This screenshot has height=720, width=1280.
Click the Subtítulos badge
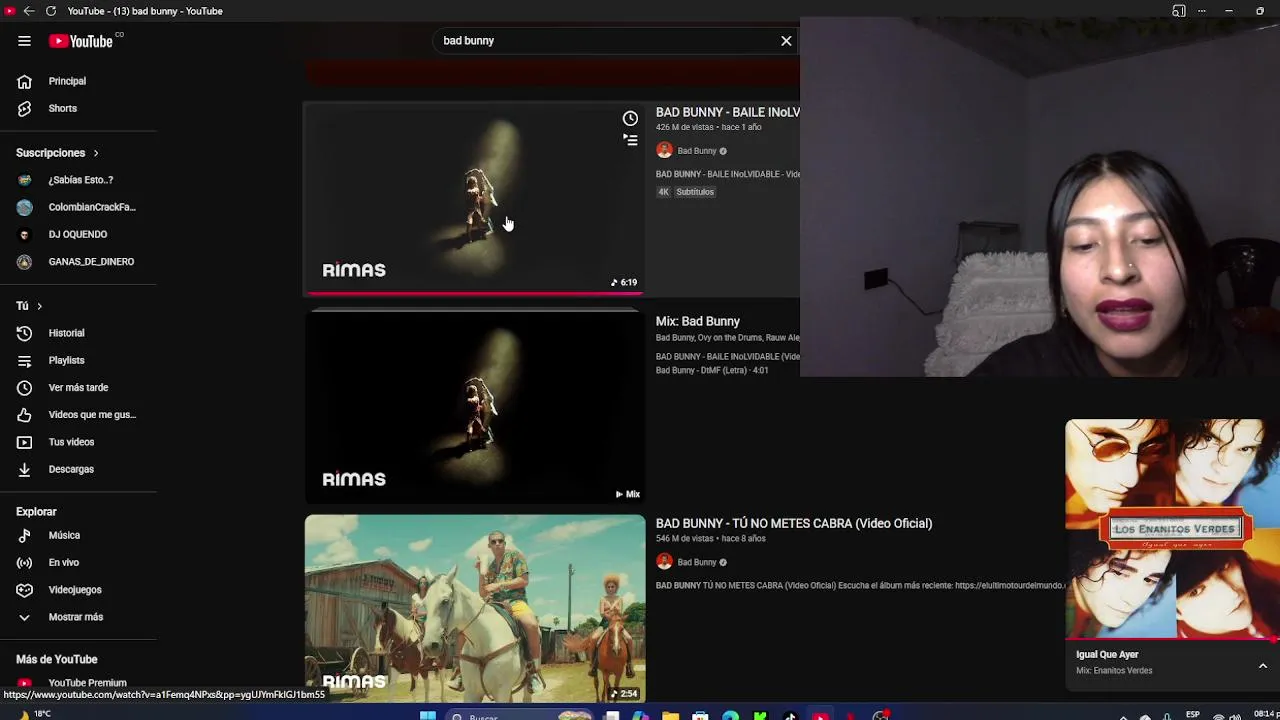(x=695, y=192)
